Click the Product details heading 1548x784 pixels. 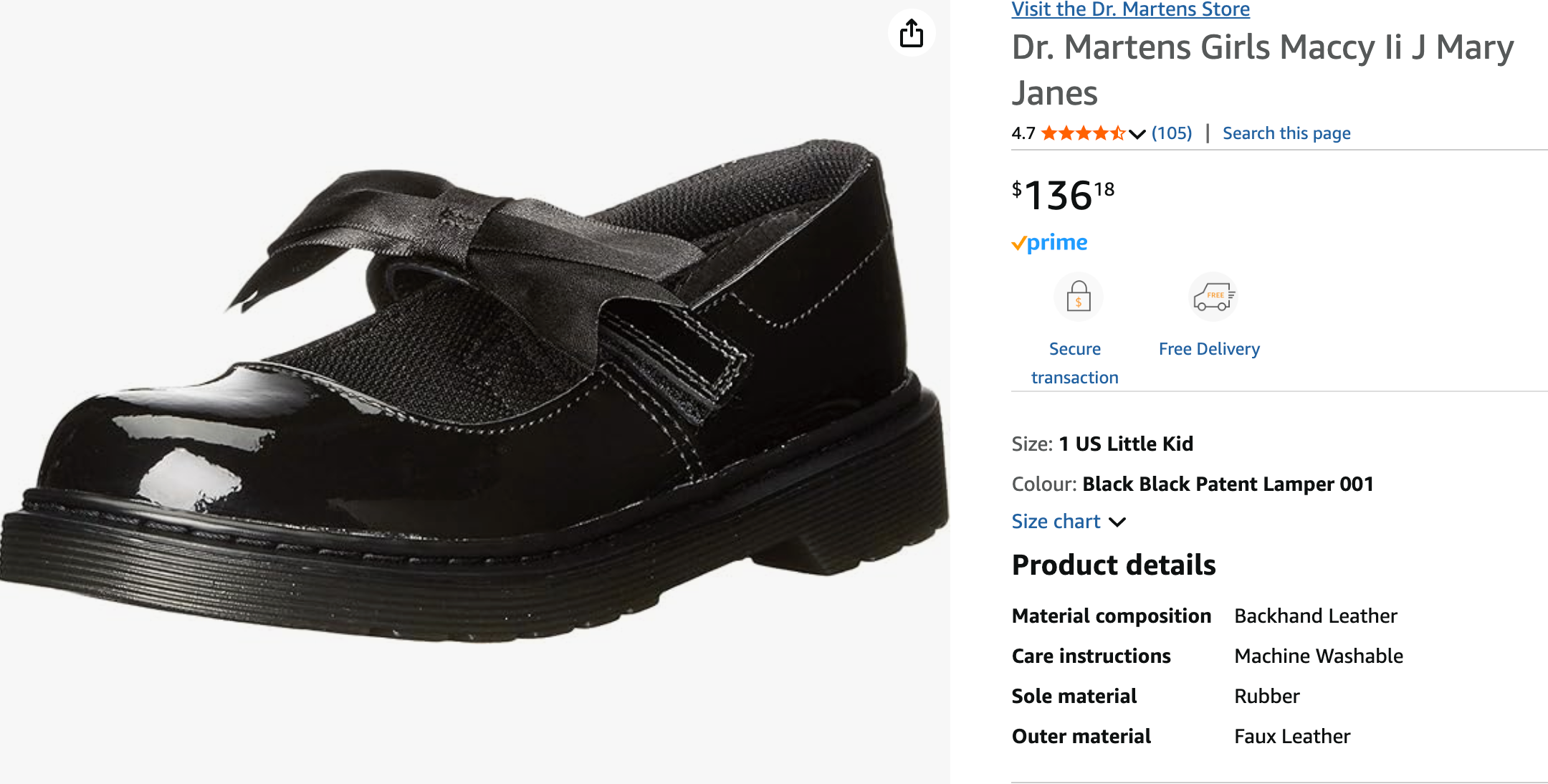pyautogui.click(x=1113, y=565)
